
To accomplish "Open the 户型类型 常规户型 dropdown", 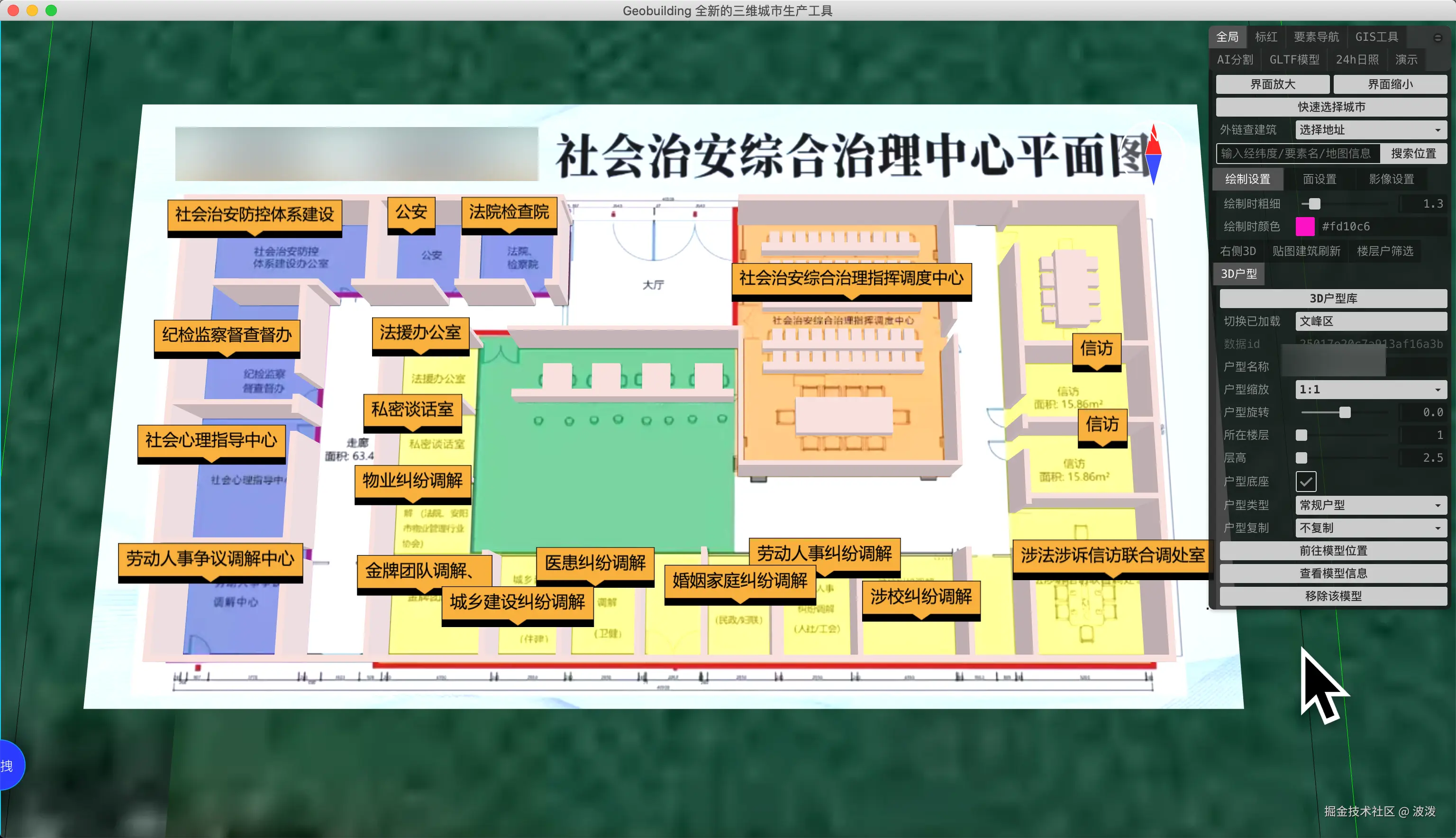I will (x=1370, y=505).
